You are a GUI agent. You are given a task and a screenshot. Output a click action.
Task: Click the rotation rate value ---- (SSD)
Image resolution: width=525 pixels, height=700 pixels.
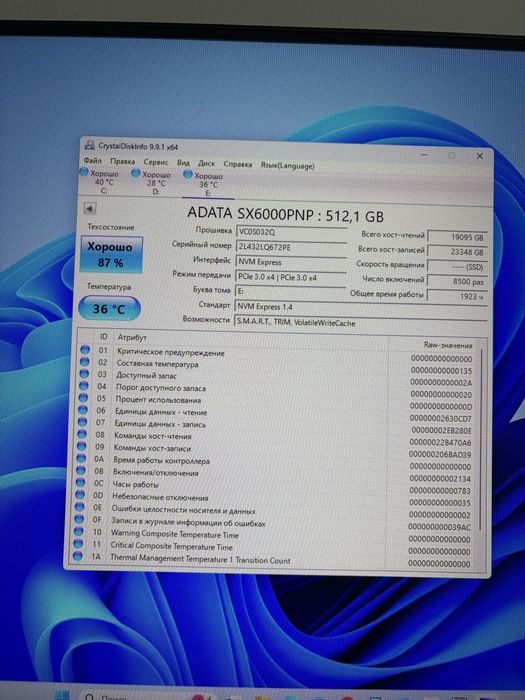pyautogui.click(x=457, y=267)
